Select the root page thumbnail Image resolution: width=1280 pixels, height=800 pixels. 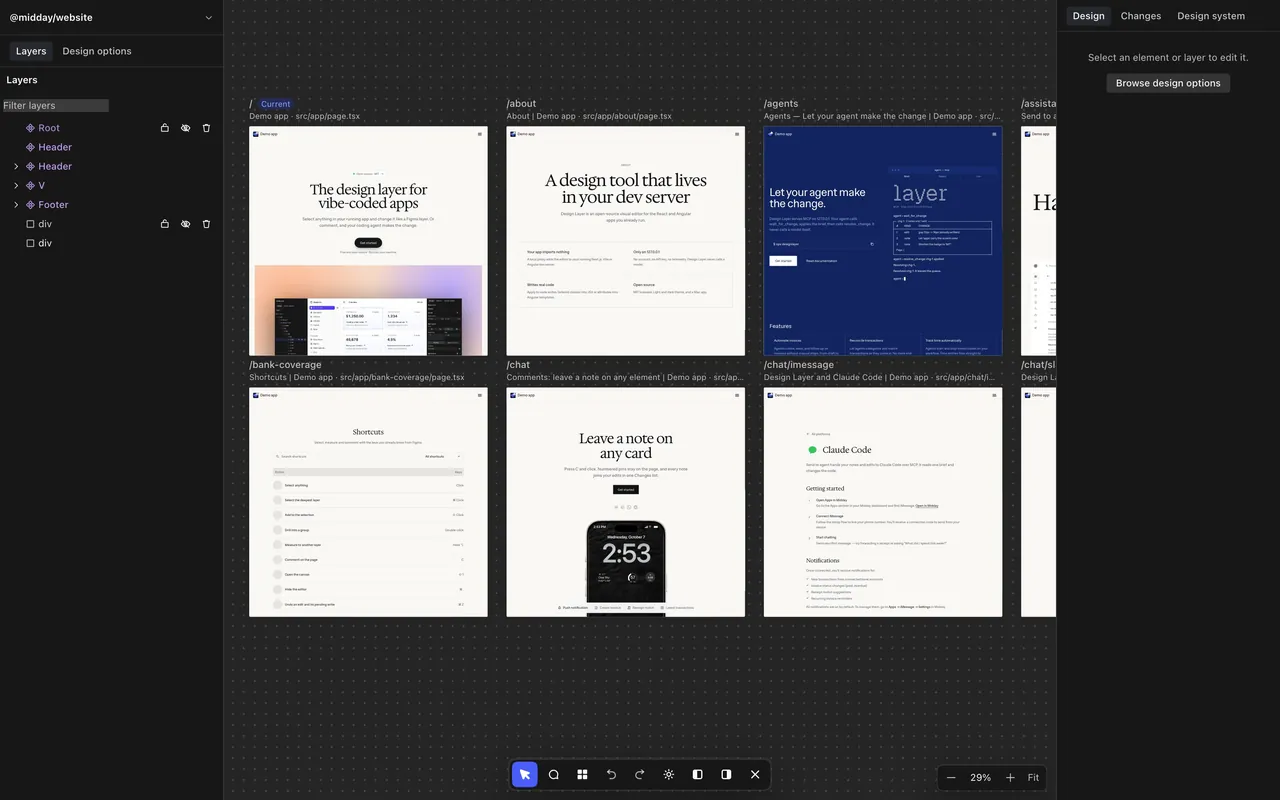[x=368, y=241]
